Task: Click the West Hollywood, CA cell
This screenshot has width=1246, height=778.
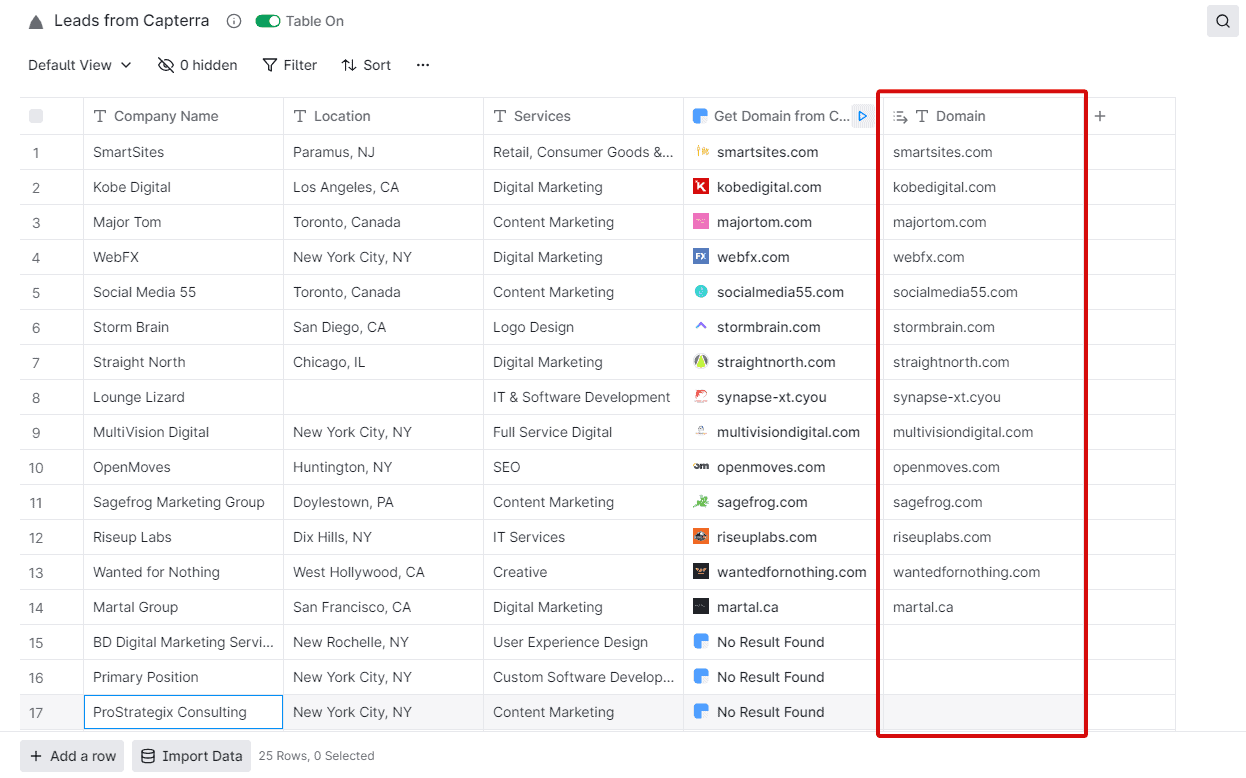Action: click(x=384, y=572)
